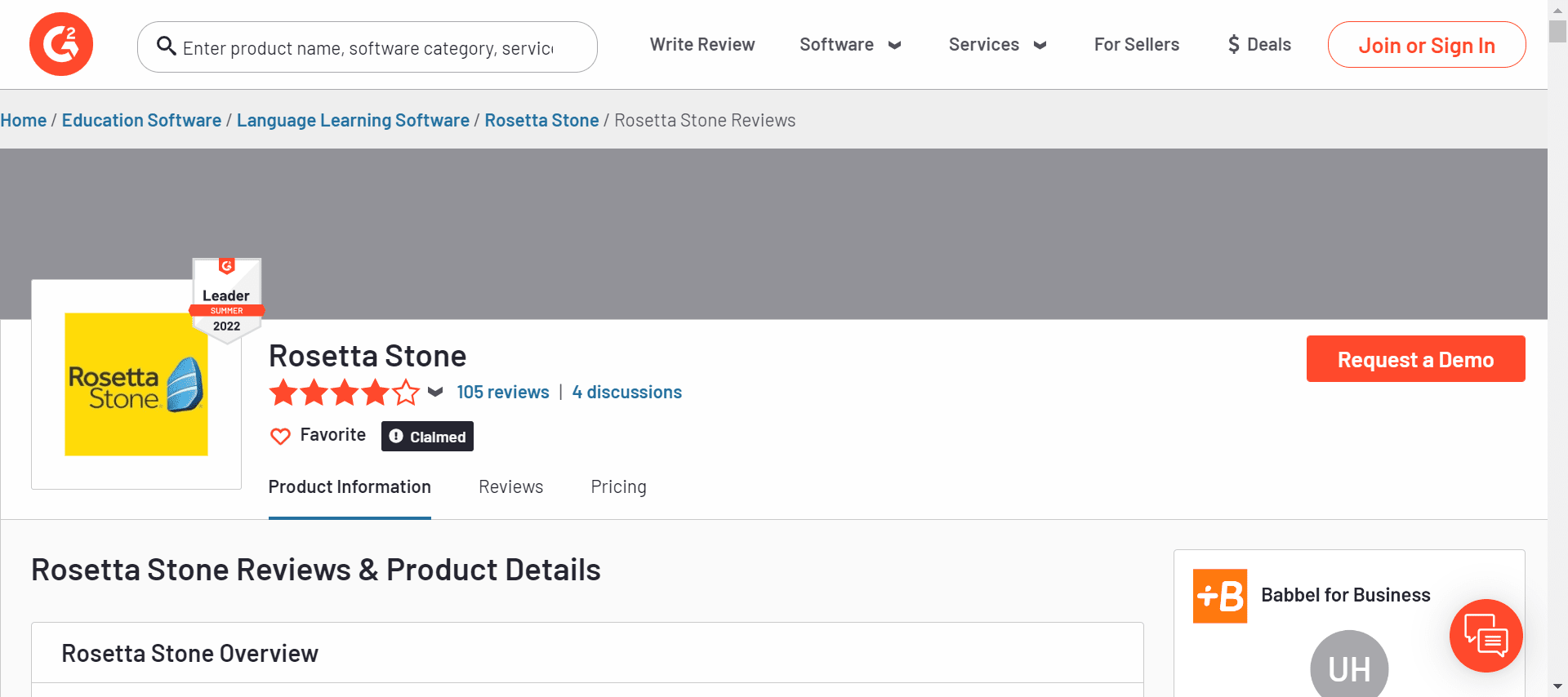Click the Babbel for Business logo
1568x697 pixels.
point(1220,596)
